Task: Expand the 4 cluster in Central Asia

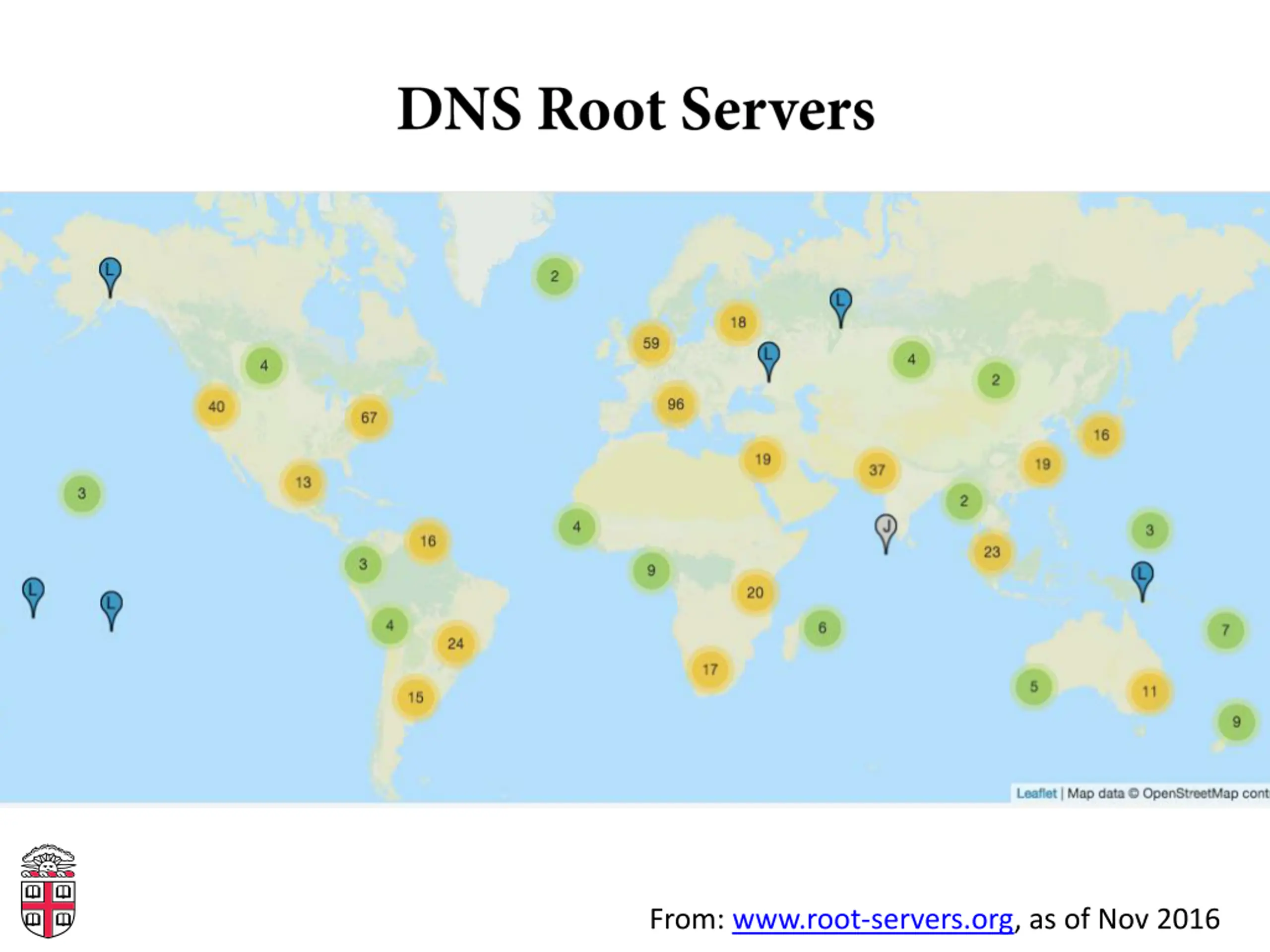Action: coord(911,360)
